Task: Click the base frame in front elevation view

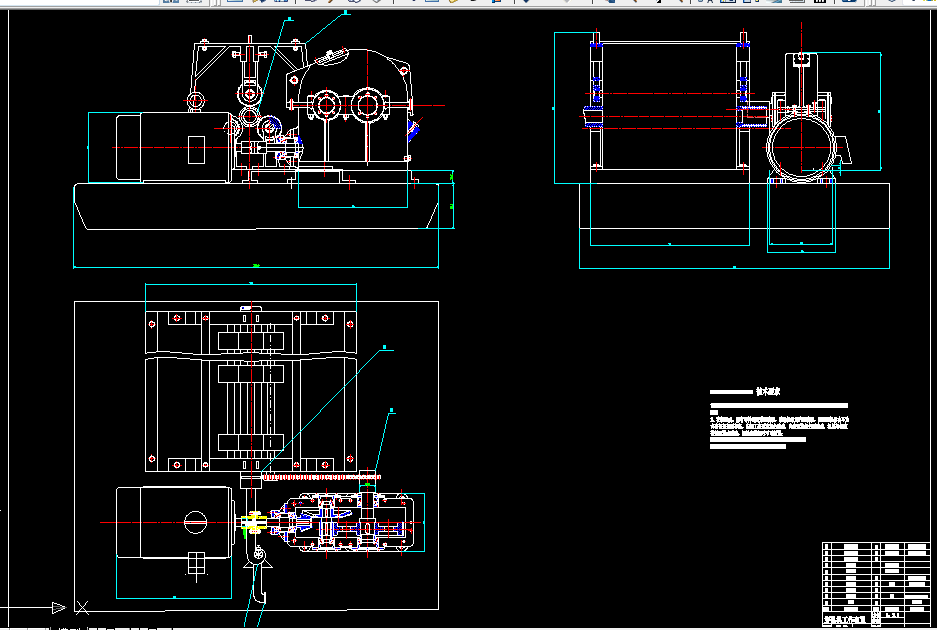Action: 256,206
